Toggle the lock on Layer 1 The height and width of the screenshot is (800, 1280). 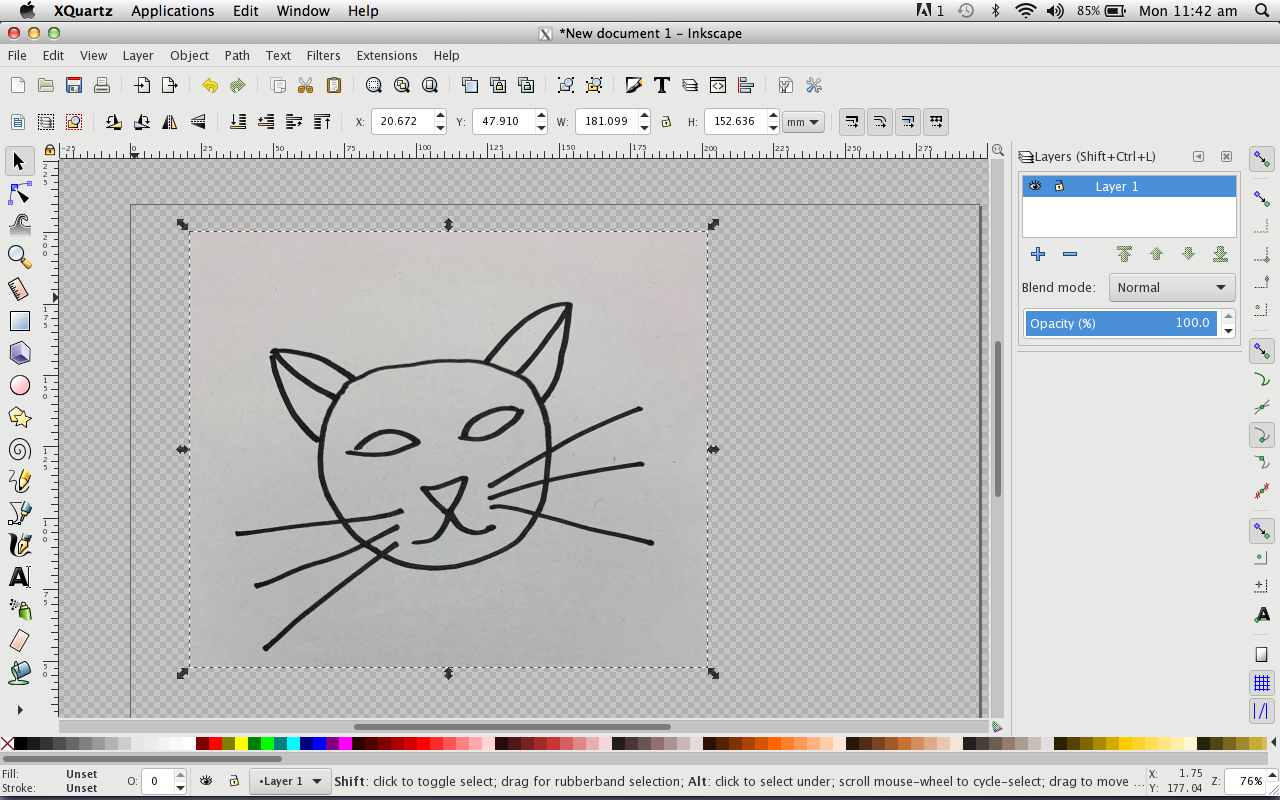click(x=1059, y=186)
